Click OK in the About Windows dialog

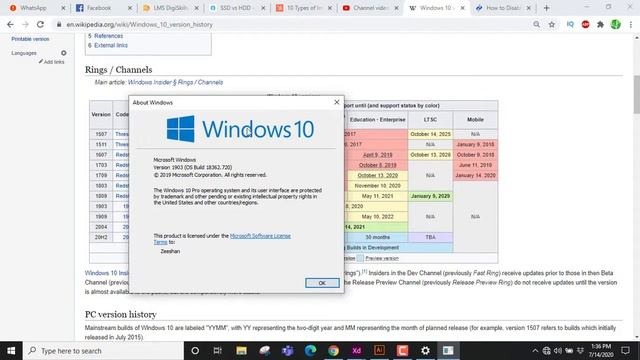[x=322, y=283]
